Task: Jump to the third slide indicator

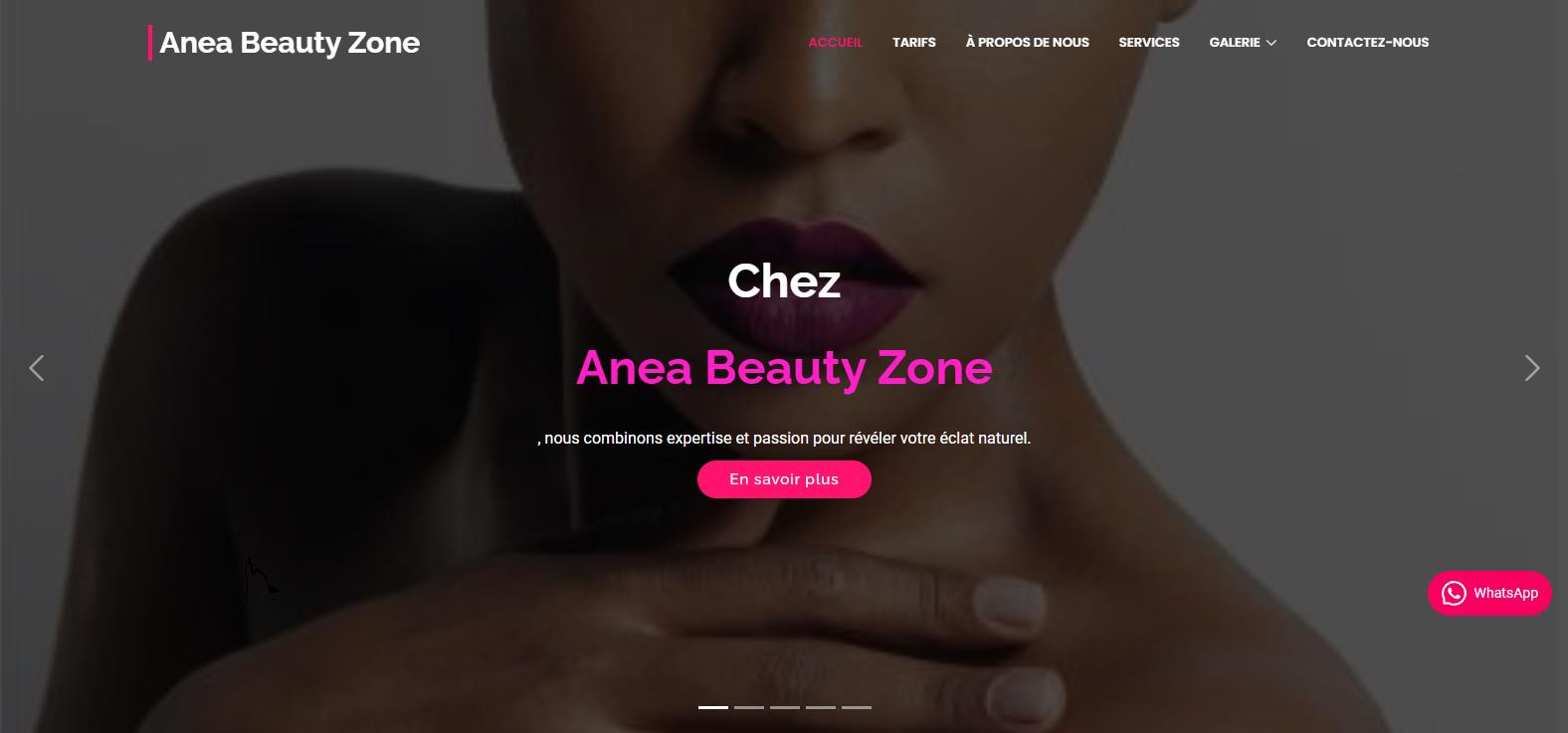Action: (785, 707)
